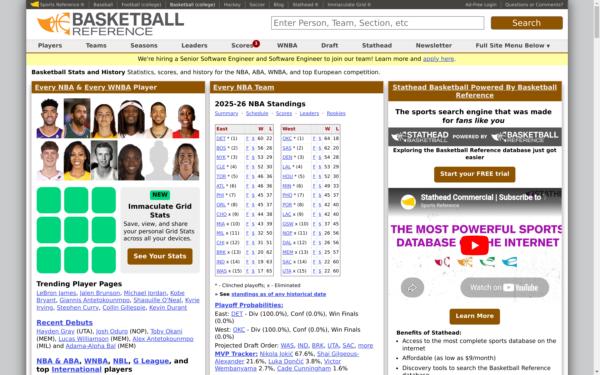Open the Recent Debuts link
Viewport: 600px width, 375px height.
pyautogui.click(x=64, y=323)
